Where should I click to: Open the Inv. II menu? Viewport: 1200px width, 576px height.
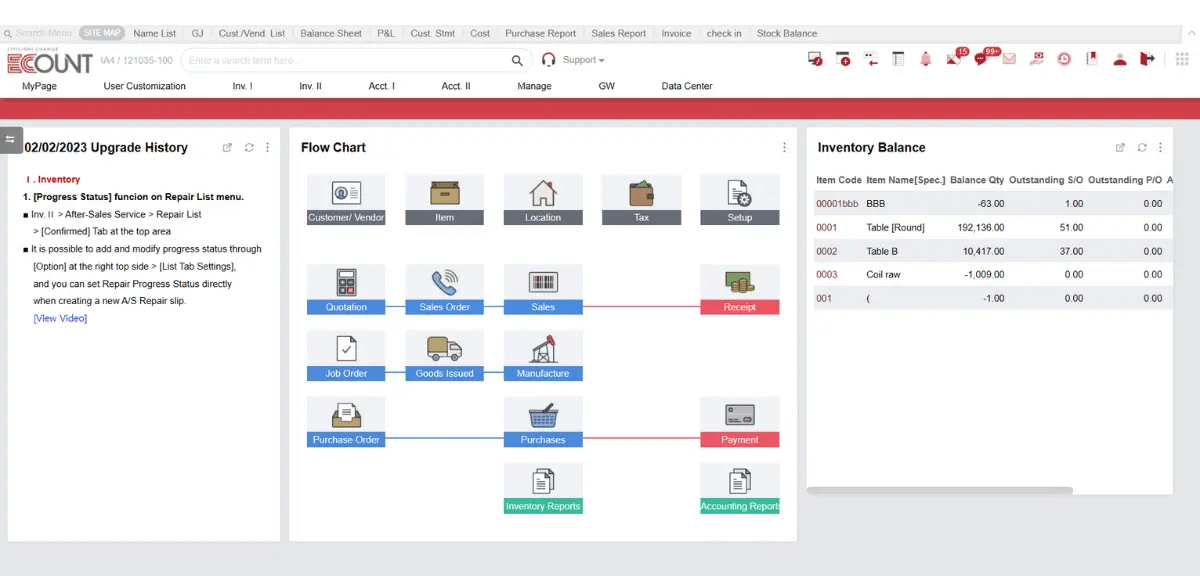pyautogui.click(x=310, y=86)
